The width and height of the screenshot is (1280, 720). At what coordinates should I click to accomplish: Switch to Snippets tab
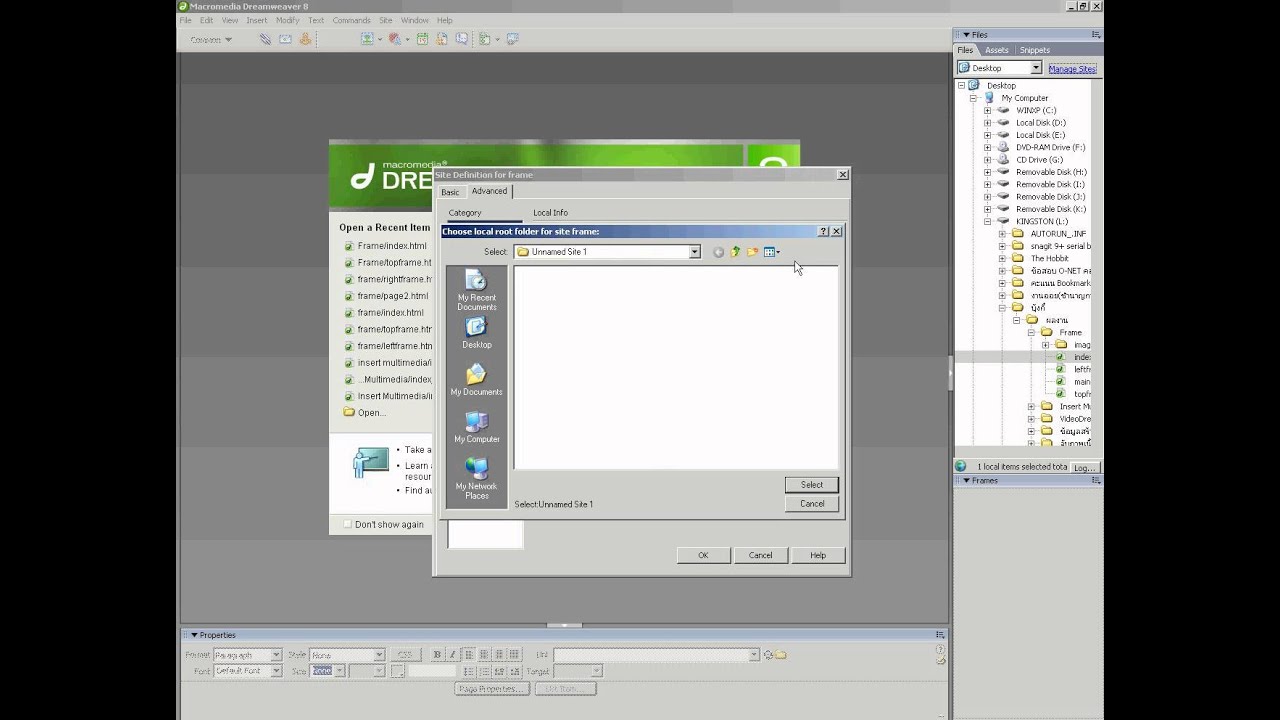[x=1035, y=50]
